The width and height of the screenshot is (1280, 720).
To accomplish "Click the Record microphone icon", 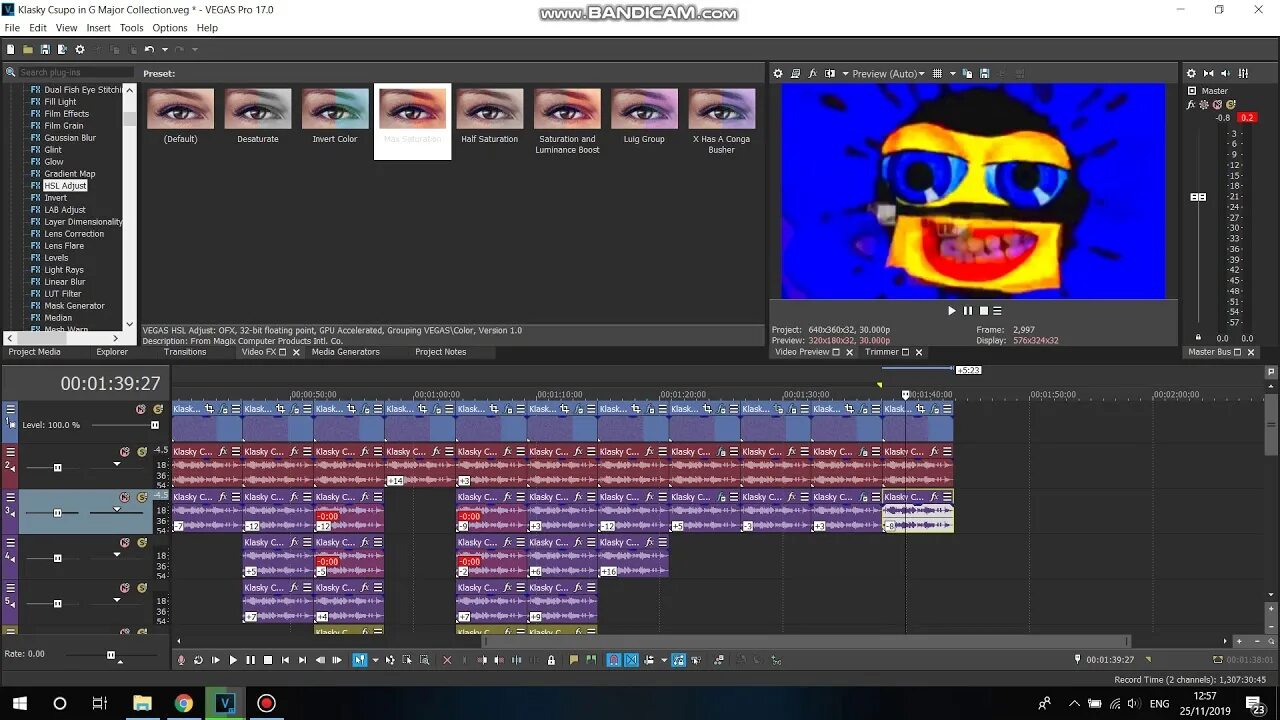I will point(181,660).
